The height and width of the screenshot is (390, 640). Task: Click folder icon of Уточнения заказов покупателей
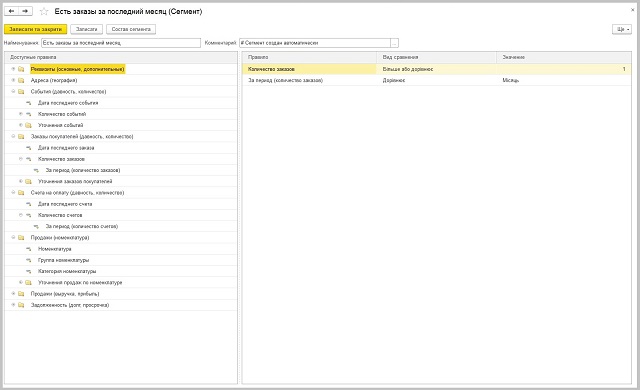coord(29,182)
